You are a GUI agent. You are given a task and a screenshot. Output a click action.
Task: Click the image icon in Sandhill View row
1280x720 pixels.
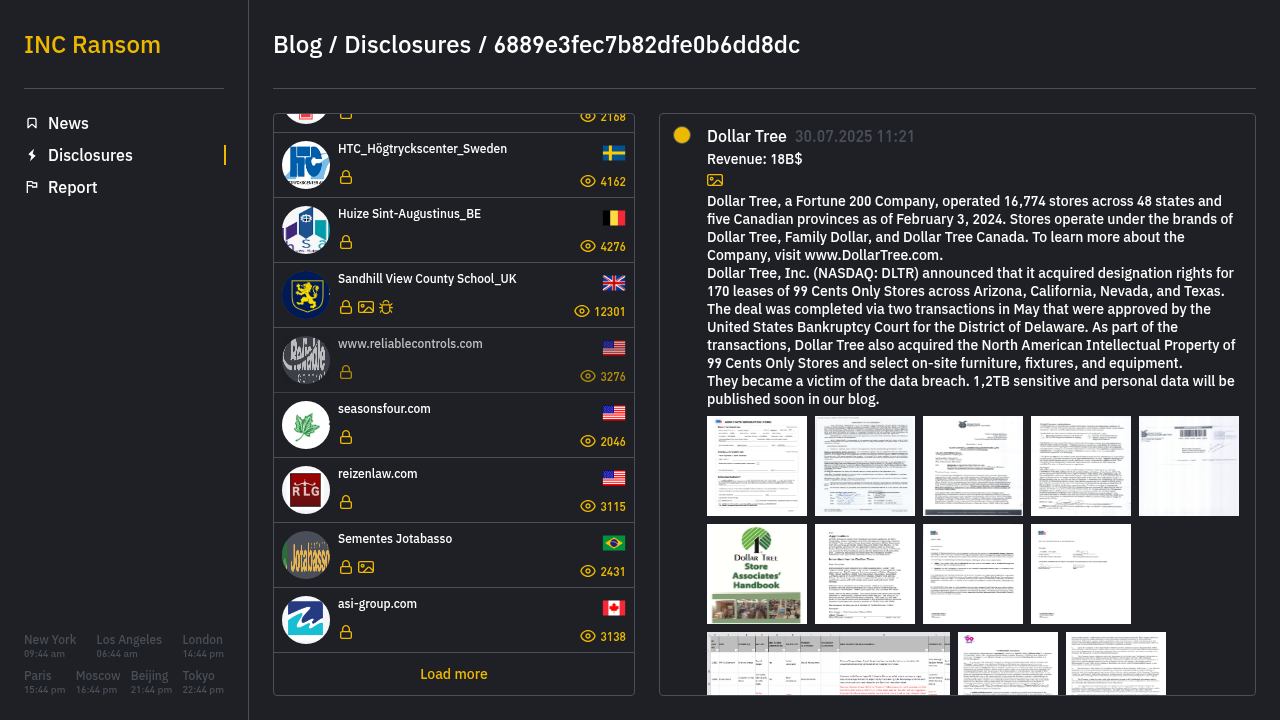click(x=366, y=307)
